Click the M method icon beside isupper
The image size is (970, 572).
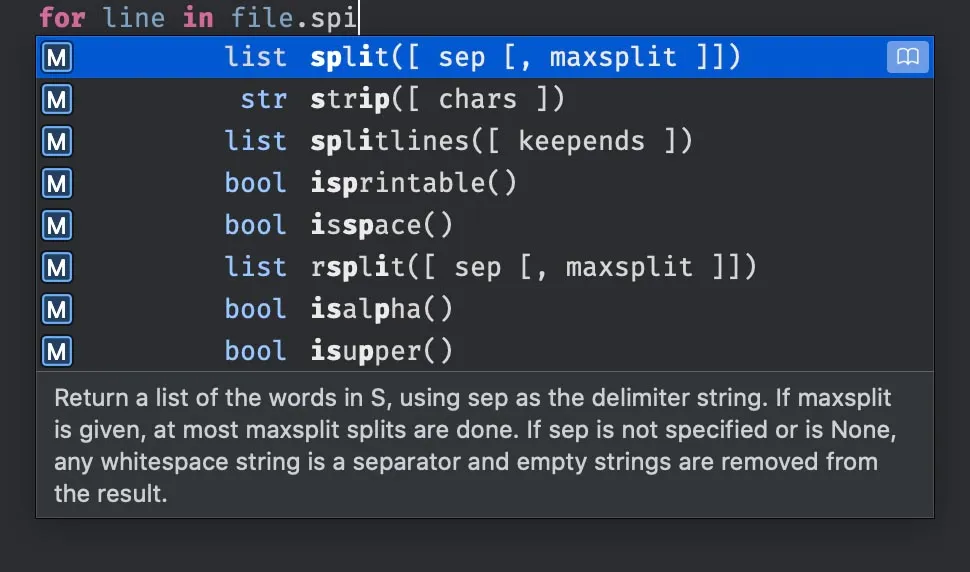click(57, 352)
